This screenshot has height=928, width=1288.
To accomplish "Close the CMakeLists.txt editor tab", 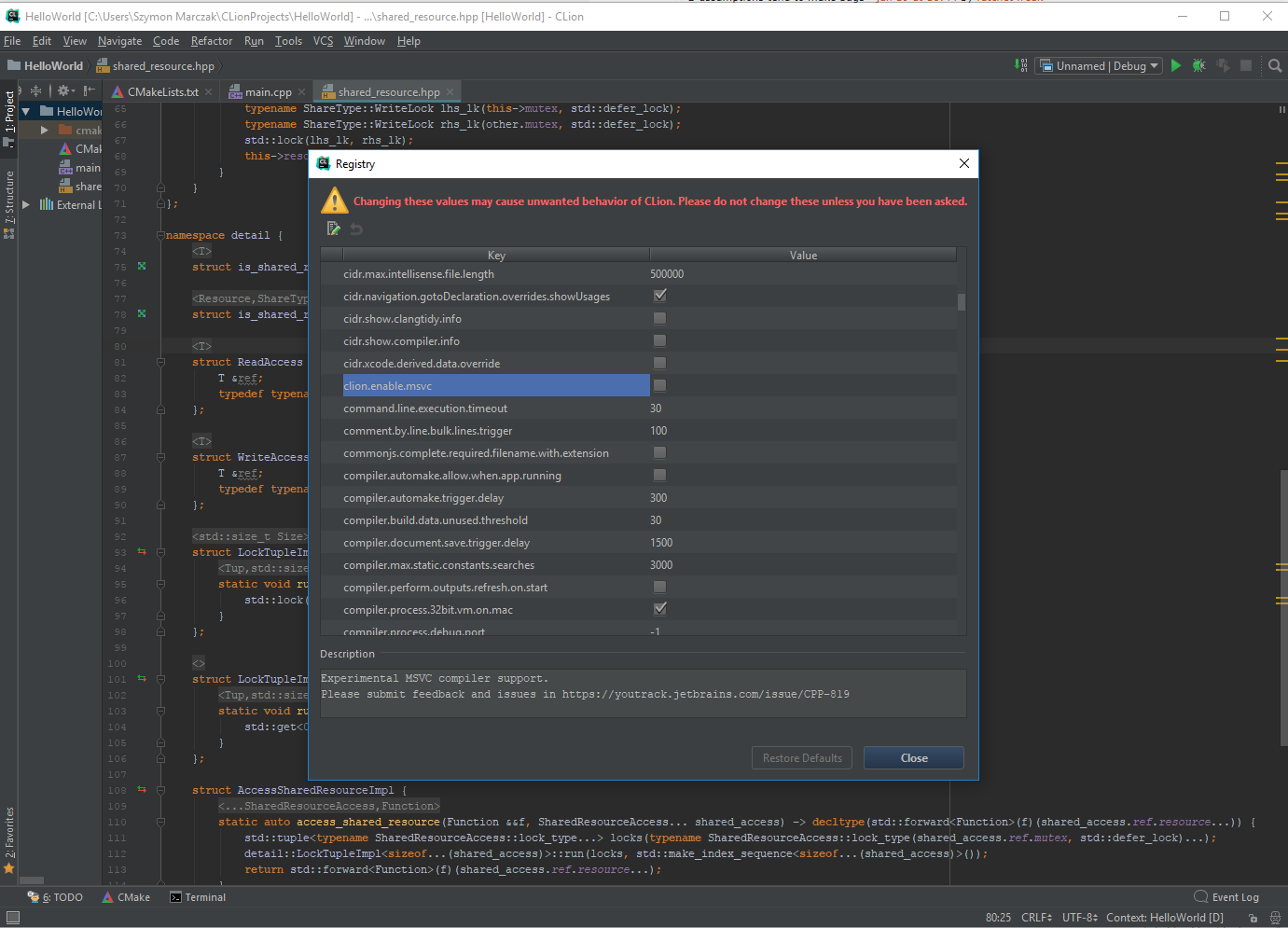I will 209,91.
